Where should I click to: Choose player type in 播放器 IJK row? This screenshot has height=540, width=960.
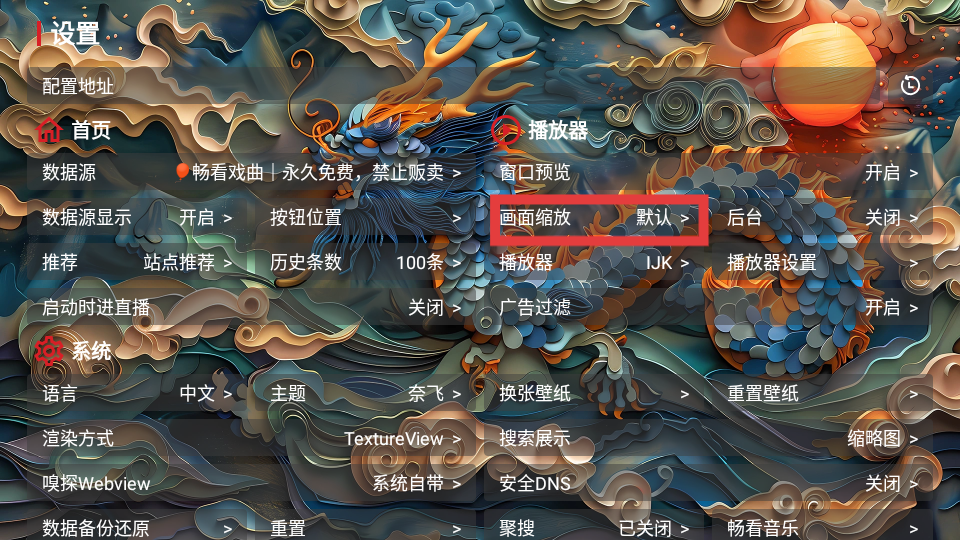pos(594,263)
